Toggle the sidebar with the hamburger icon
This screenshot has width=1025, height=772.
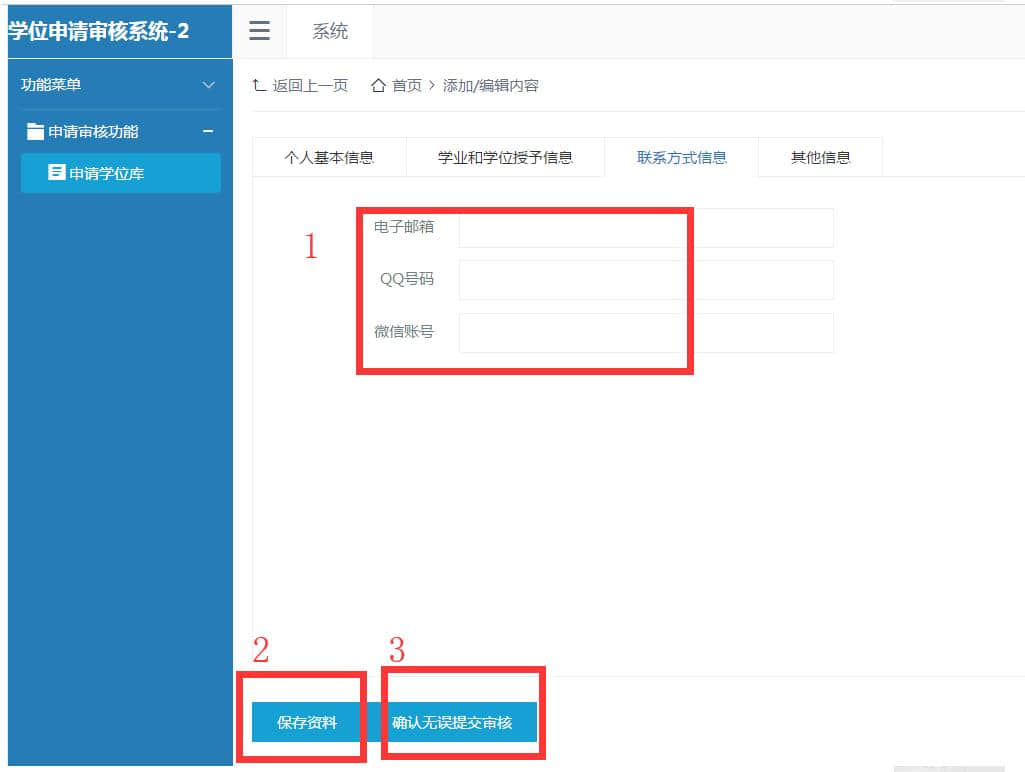pyautogui.click(x=259, y=31)
